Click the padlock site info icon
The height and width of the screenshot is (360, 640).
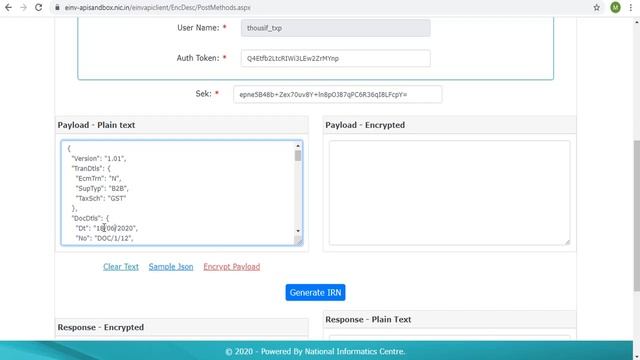point(57,7)
